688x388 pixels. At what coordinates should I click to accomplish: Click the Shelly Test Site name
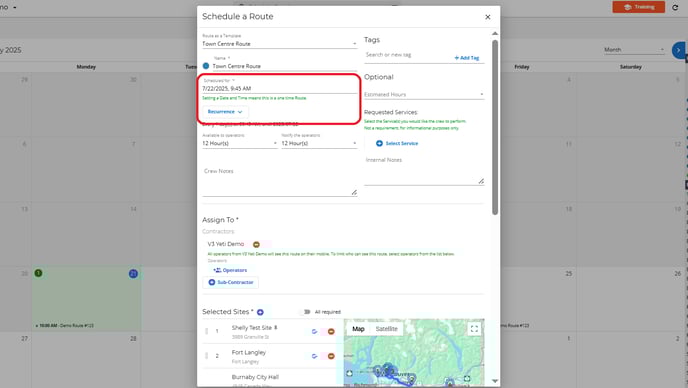pos(252,328)
